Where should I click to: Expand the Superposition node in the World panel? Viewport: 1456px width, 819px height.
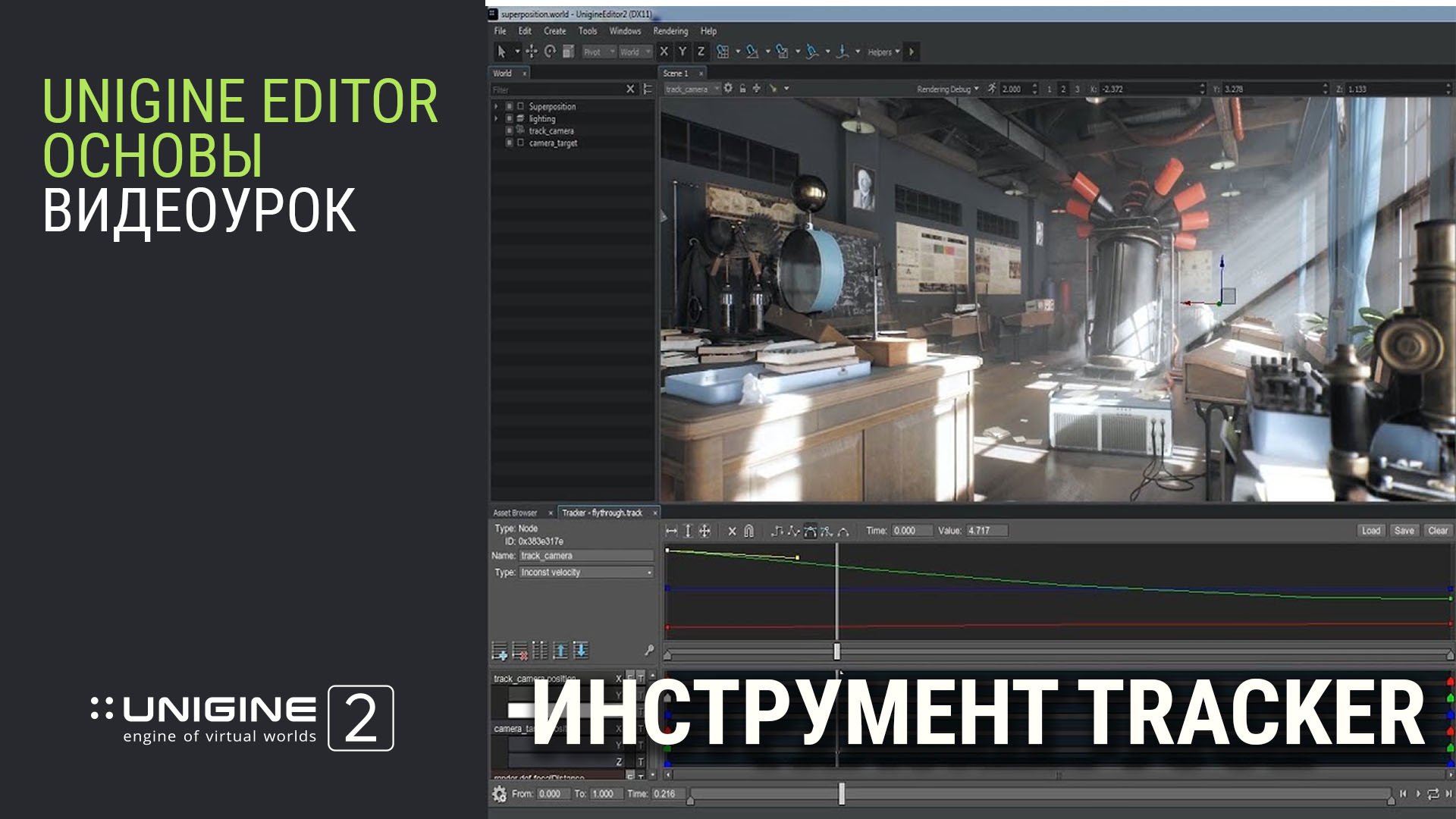(497, 107)
